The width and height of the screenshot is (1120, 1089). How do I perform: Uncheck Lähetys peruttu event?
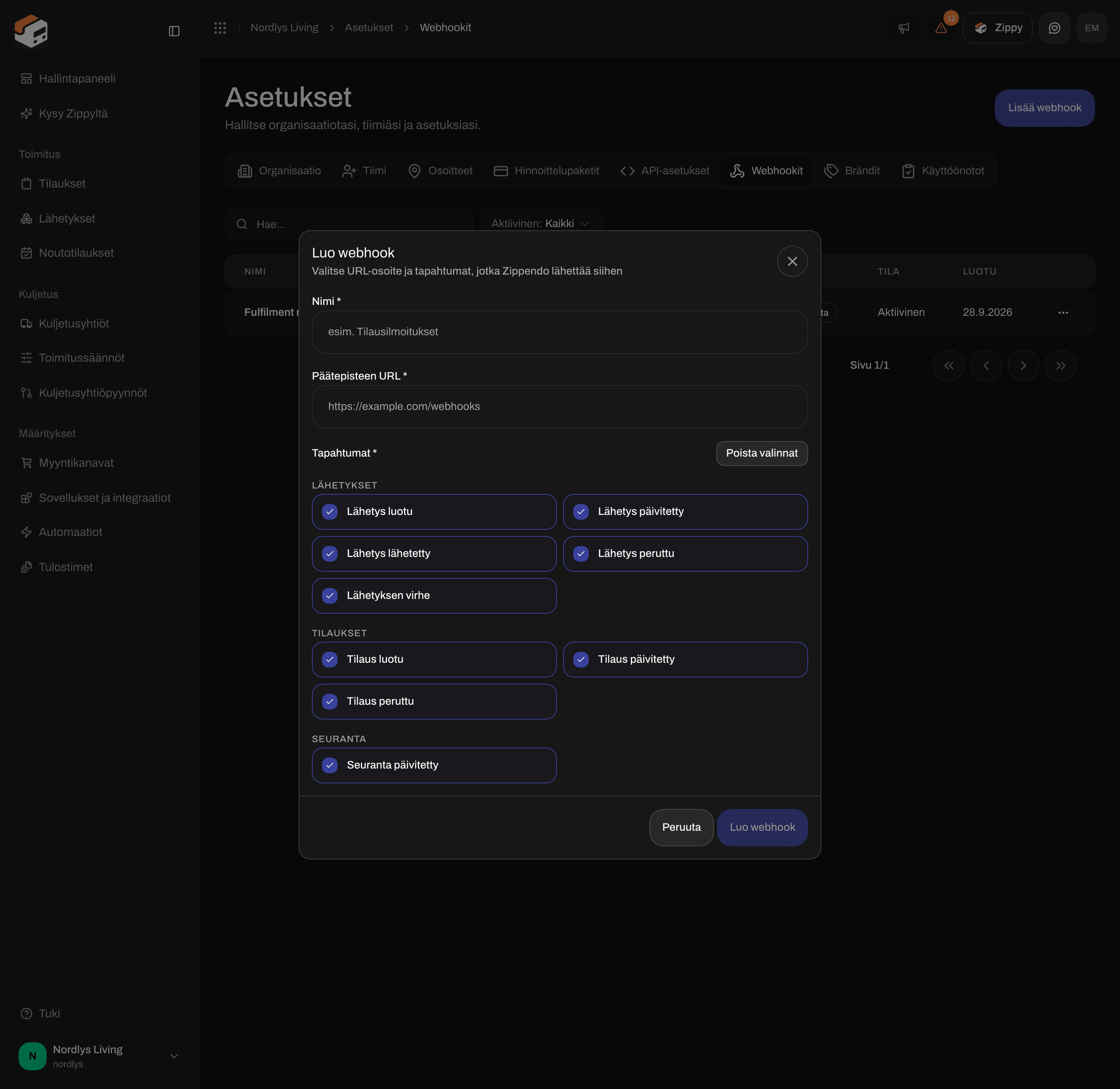click(685, 554)
